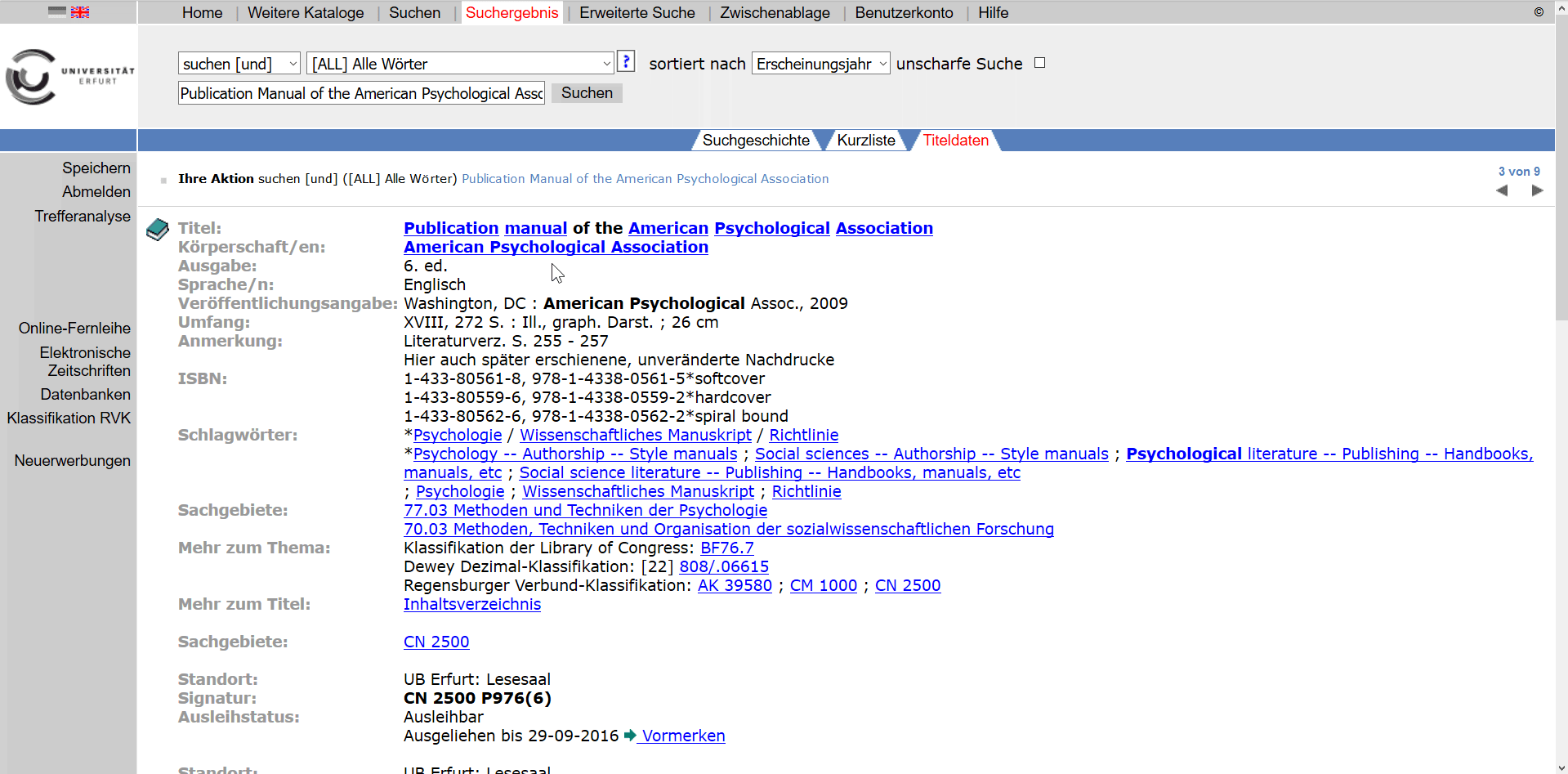Open Trefferanalyse in sidebar

(83, 217)
